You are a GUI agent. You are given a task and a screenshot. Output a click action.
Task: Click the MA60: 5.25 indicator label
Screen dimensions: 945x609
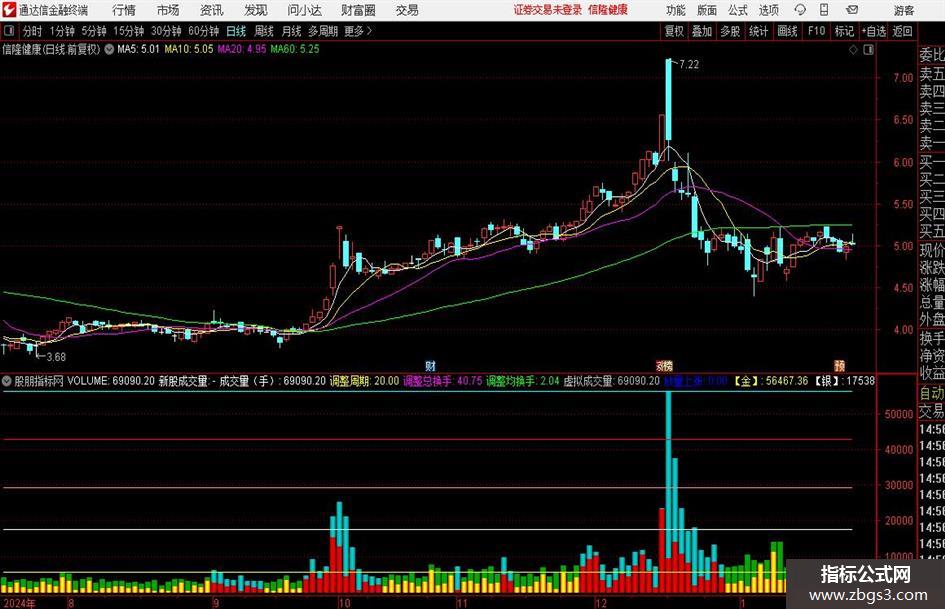295,49
